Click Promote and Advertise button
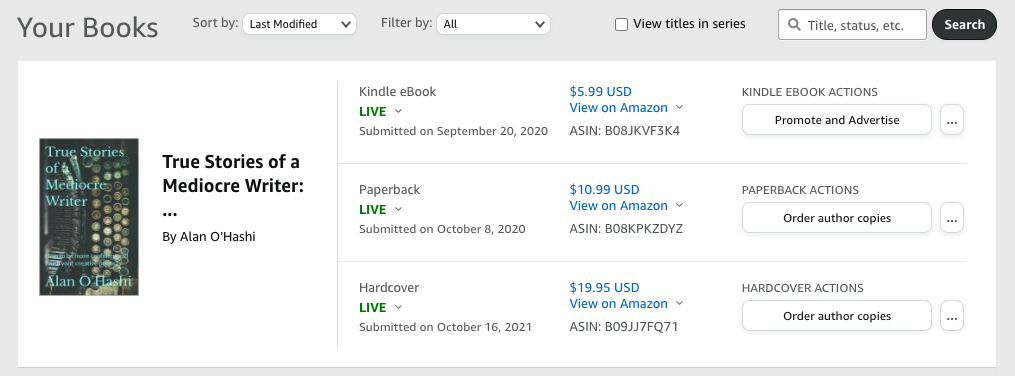Screen dimensions: 1015x376 837,120
